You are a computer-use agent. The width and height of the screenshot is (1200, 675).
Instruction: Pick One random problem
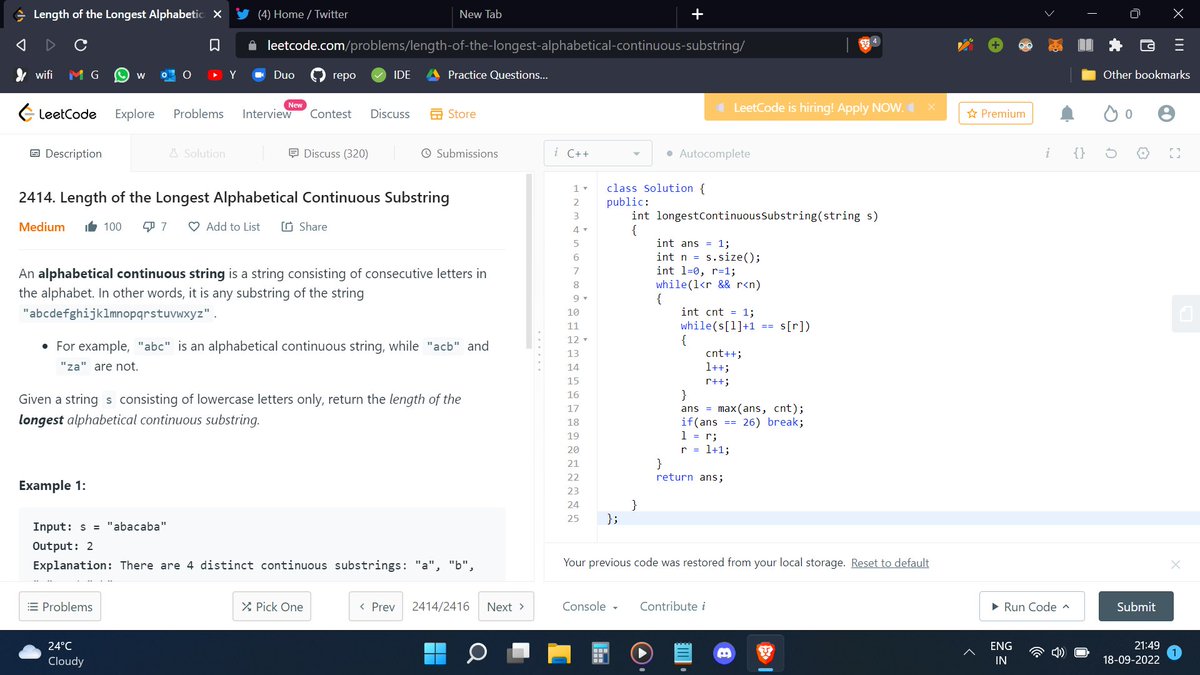pos(271,607)
